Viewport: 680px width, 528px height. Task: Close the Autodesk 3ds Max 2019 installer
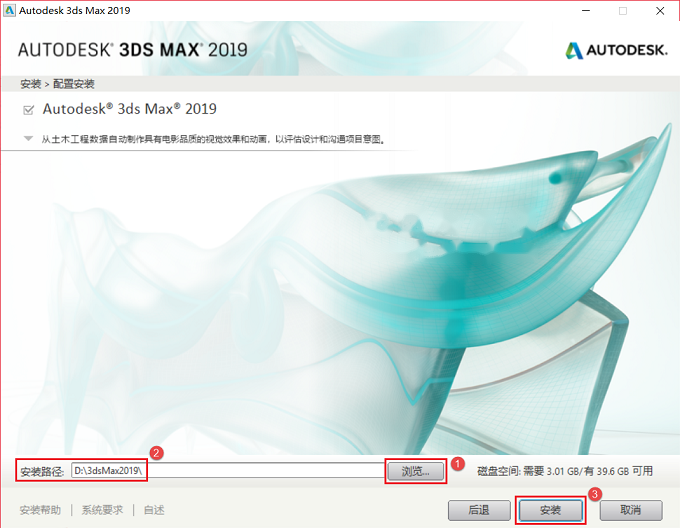coord(660,11)
